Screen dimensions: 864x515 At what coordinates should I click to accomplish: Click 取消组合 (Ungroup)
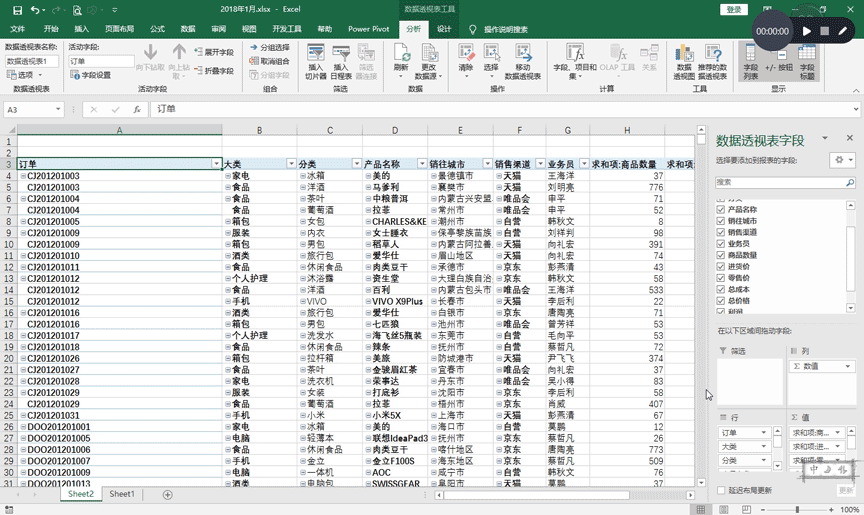click(x=270, y=61)
